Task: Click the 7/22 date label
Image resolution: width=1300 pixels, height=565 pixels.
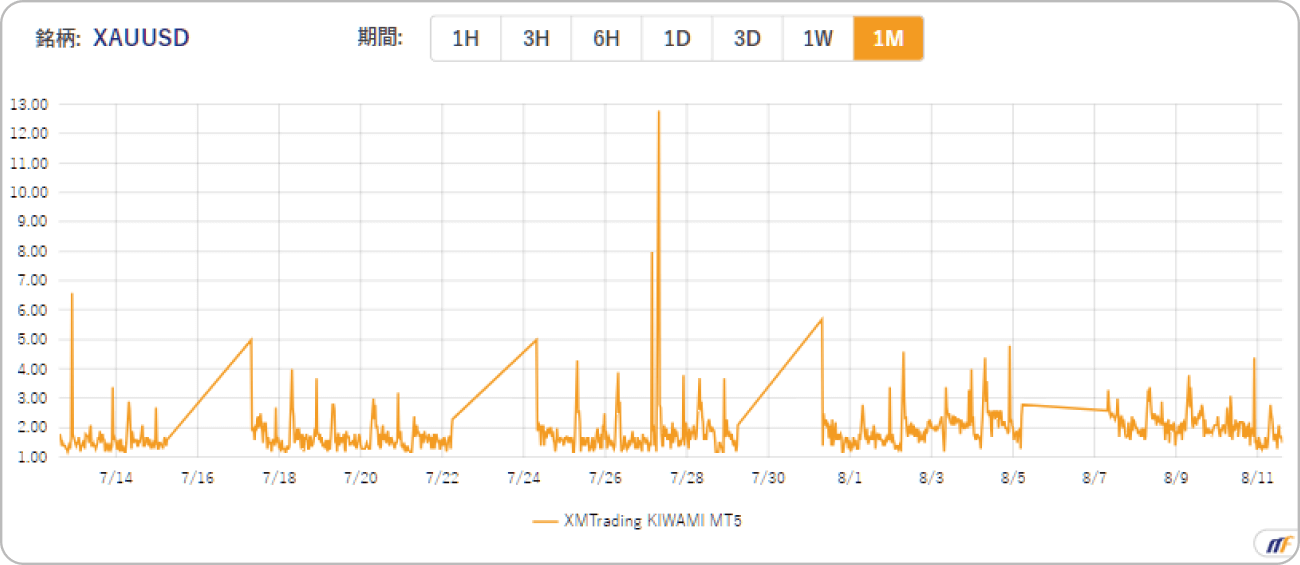Action: [442, 477]
